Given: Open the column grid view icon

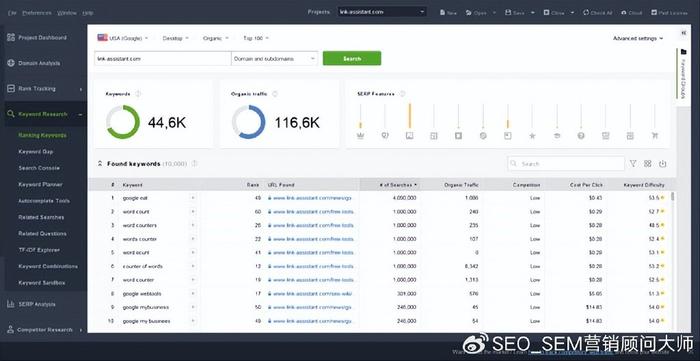Looking at the screenshot, I should pos(647,164).
